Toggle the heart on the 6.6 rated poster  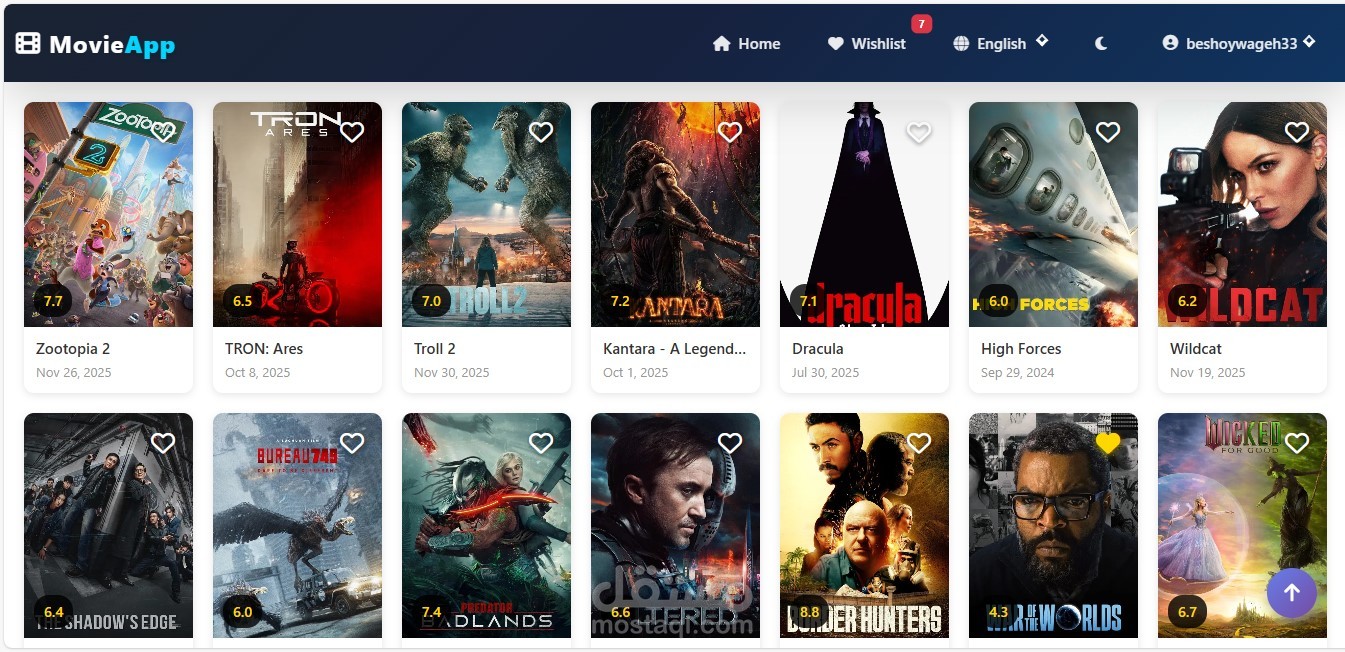730,443
